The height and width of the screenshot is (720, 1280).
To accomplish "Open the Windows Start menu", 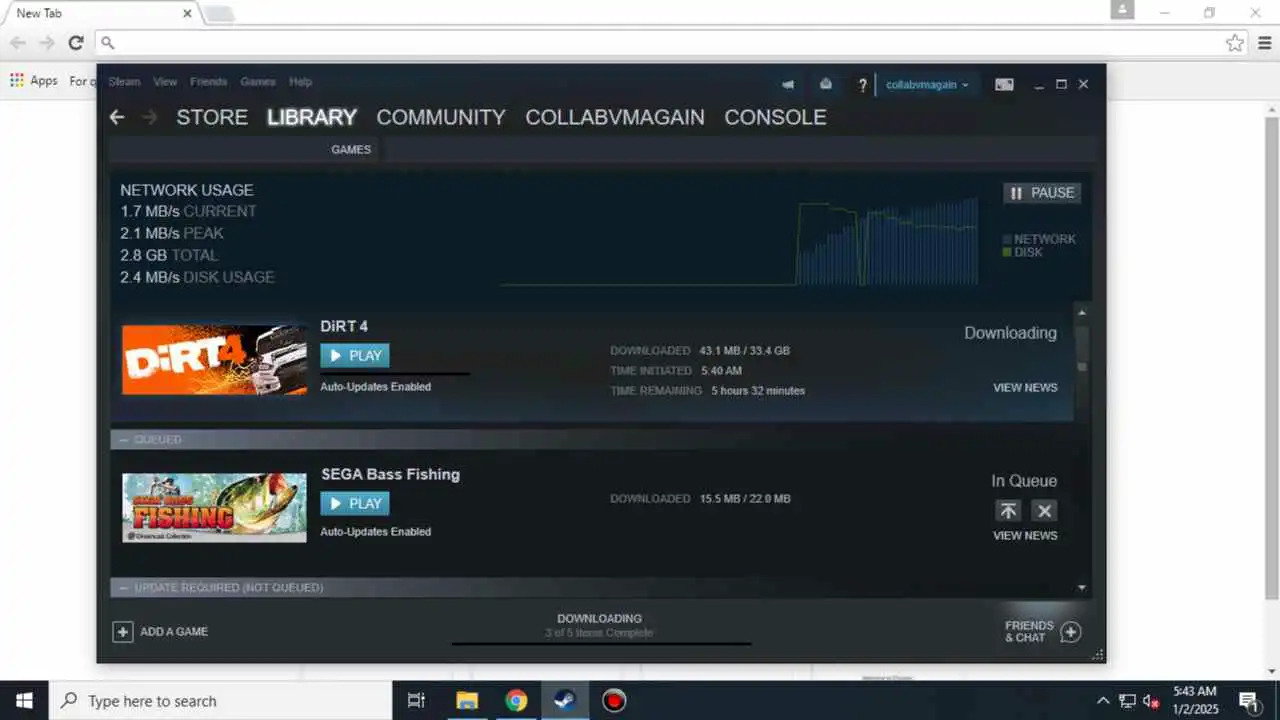I will coord(24,701).
